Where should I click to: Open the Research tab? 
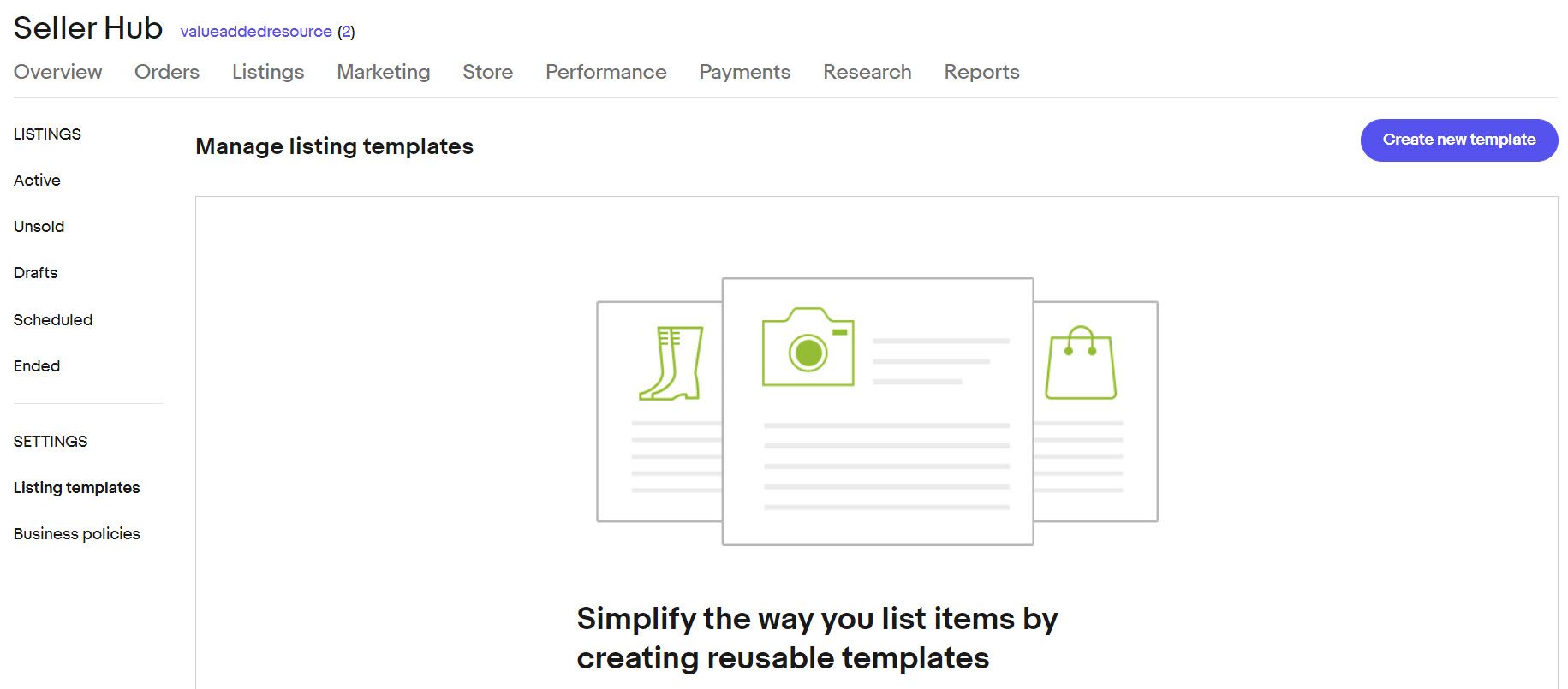pyautogui.click(x=867, y=72)
